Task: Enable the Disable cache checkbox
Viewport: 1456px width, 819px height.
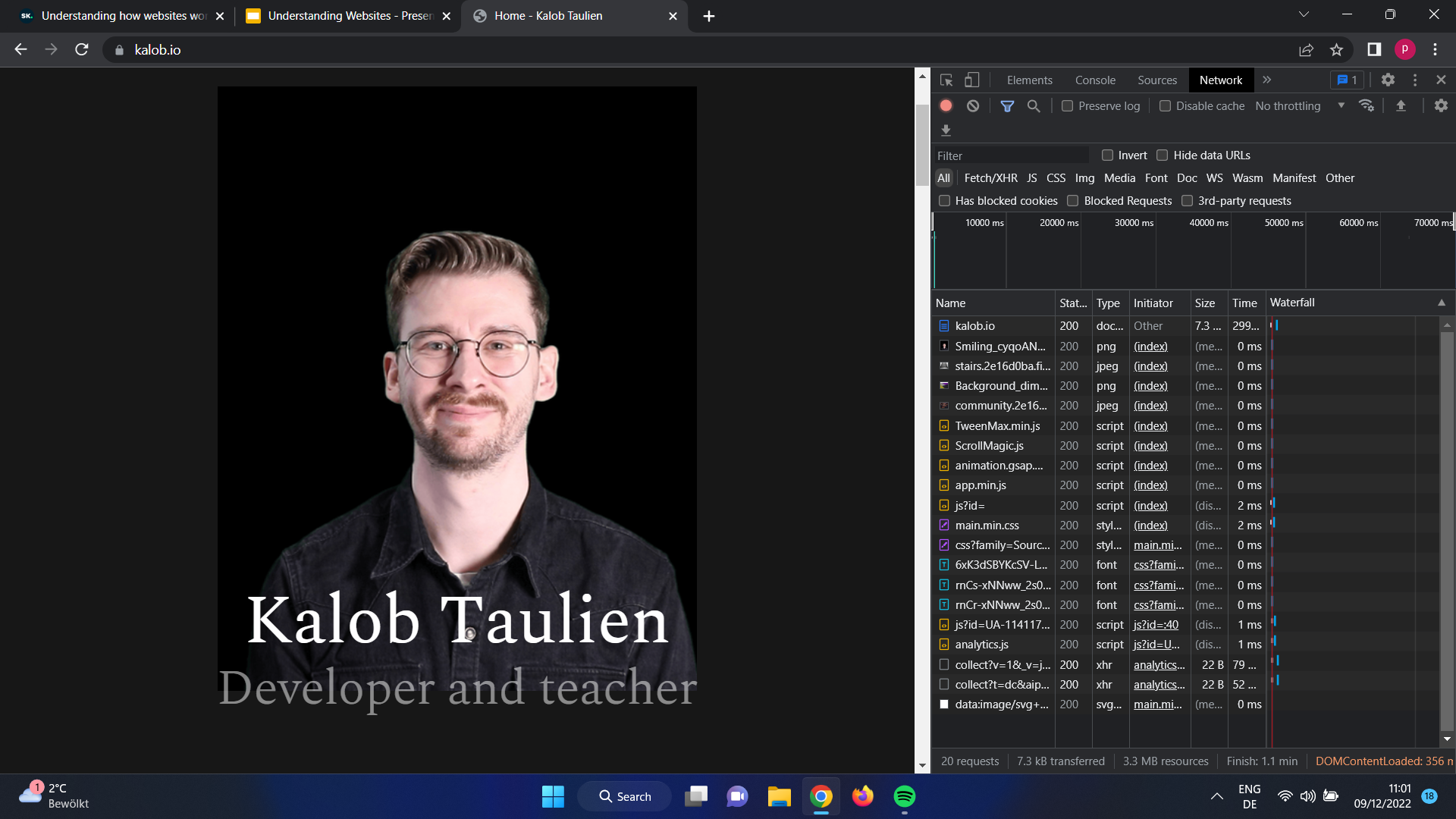Action: [x=1165, y=106]
